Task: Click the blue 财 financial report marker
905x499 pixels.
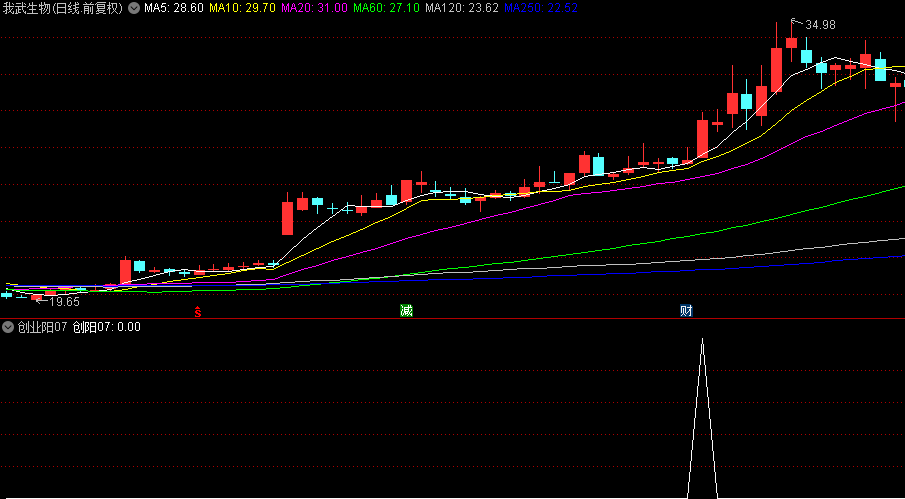Action: pos(686,311)
